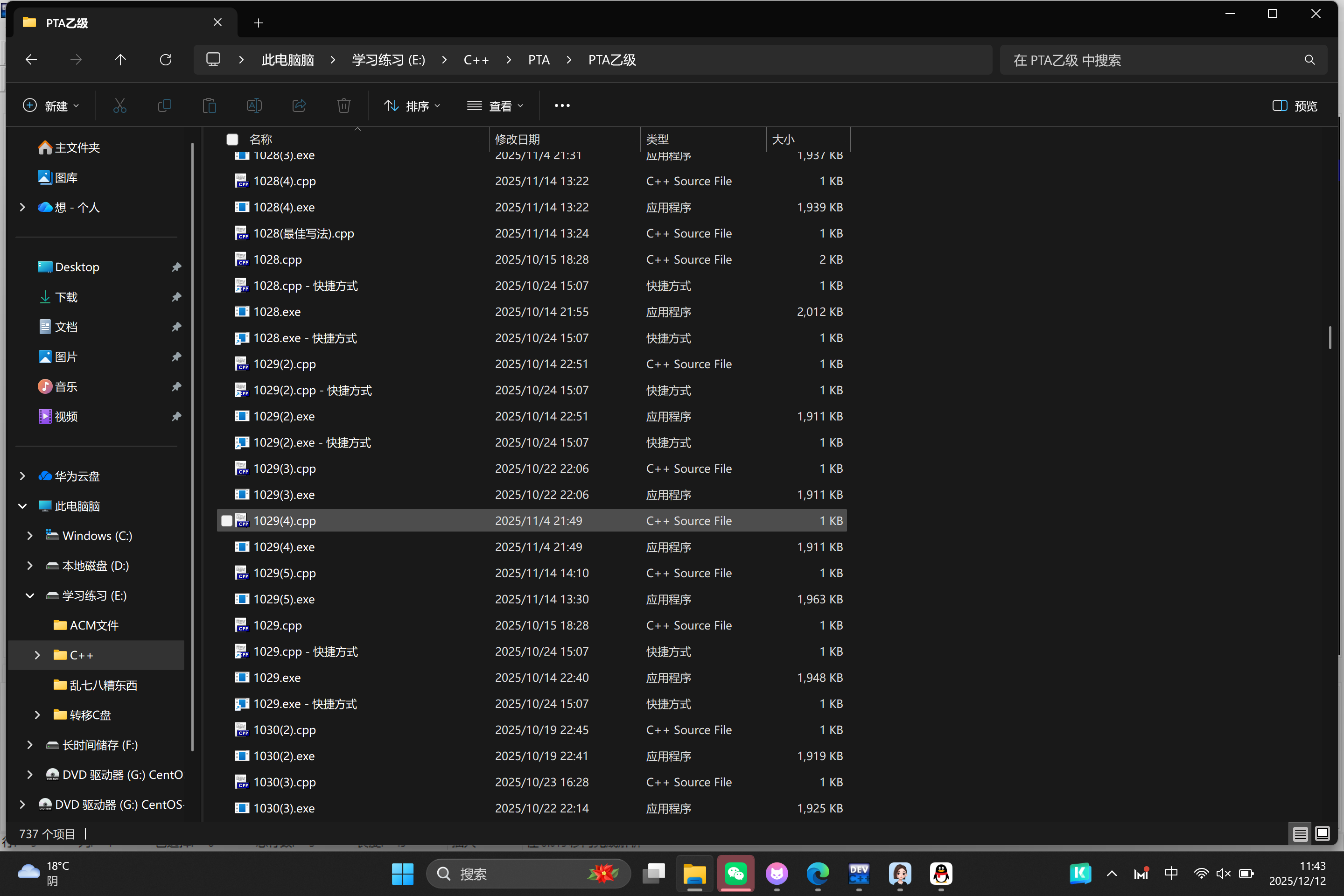This screenshot has width=1344, height=896.
Task: Open the three-dot more options menu
Action: (562, 106)
